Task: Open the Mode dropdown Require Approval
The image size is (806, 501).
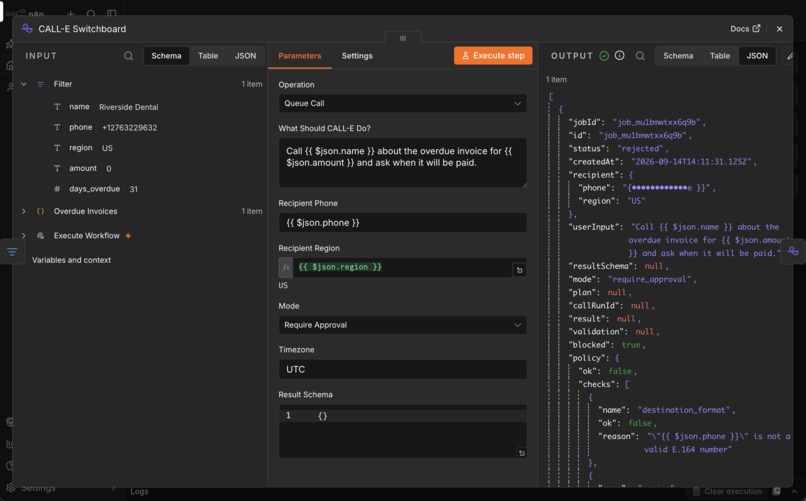Action: 402,325
